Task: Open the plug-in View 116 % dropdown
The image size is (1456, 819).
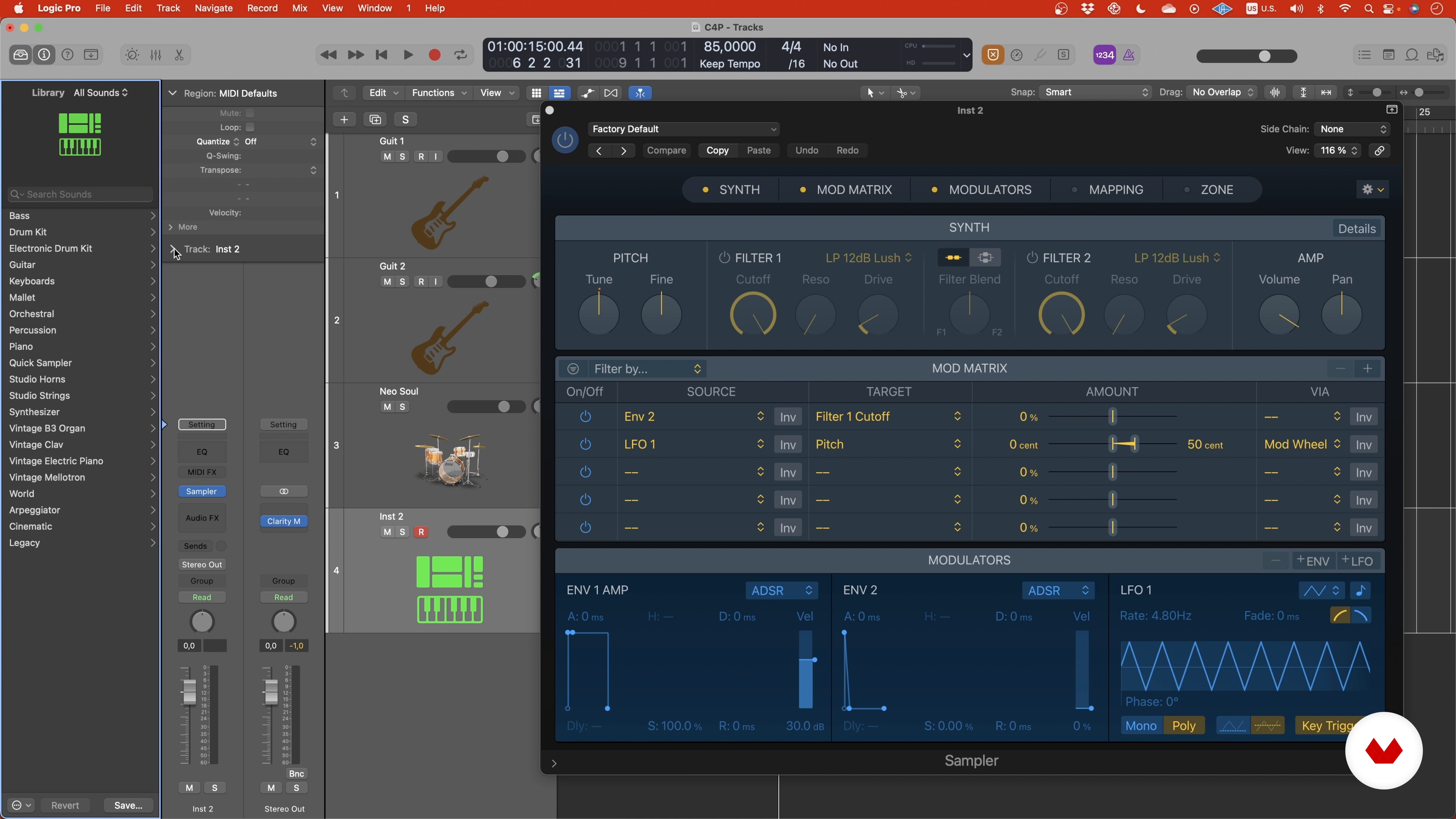Action: click(x=1338, y=151)
